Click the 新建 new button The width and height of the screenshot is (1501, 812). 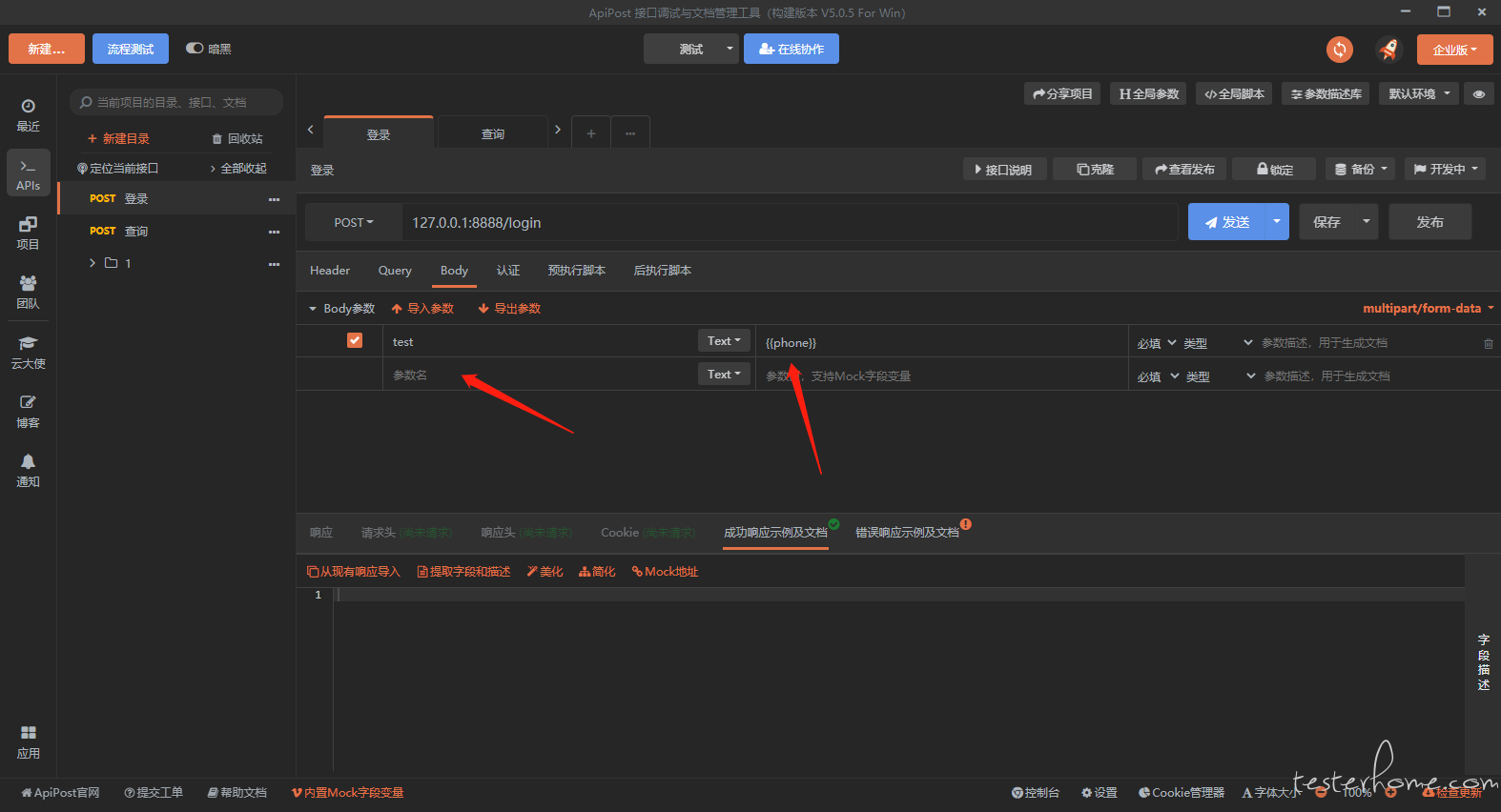click(x=47, y=49)
